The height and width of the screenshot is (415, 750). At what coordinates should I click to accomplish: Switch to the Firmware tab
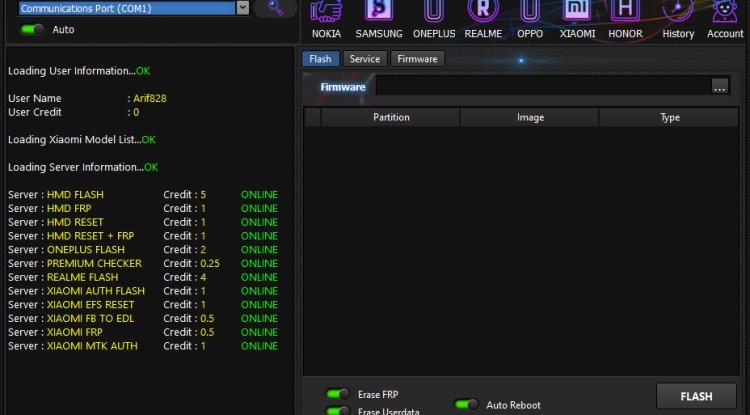click(x=418, y=59)
